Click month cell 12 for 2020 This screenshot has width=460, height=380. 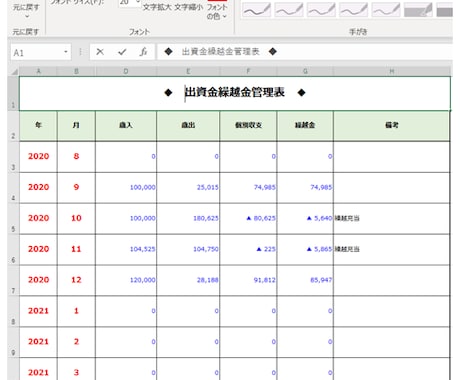[x=76, y=280]
